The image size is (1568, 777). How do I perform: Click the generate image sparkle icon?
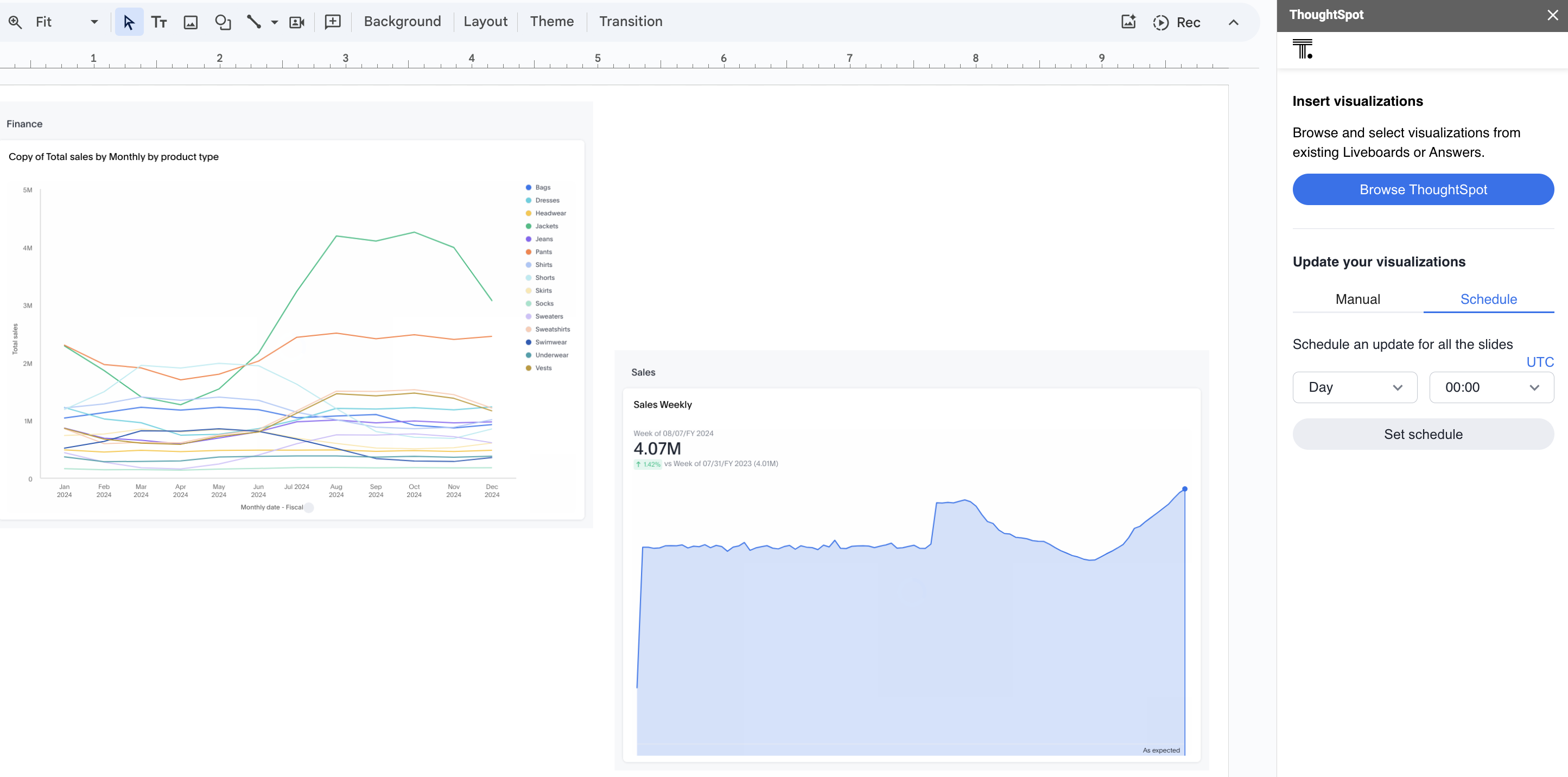(1128, 22)
